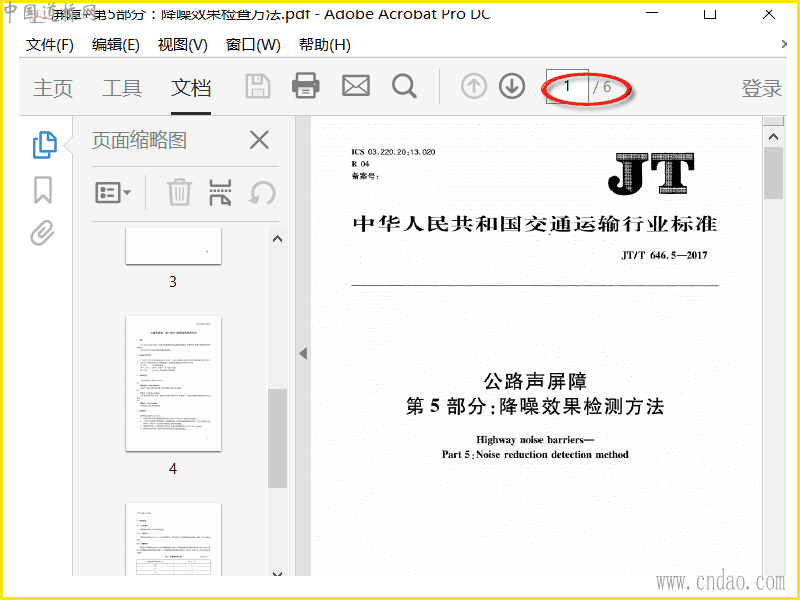
Task: Minimize the Acrobat window
Action: tap(652, 12)
